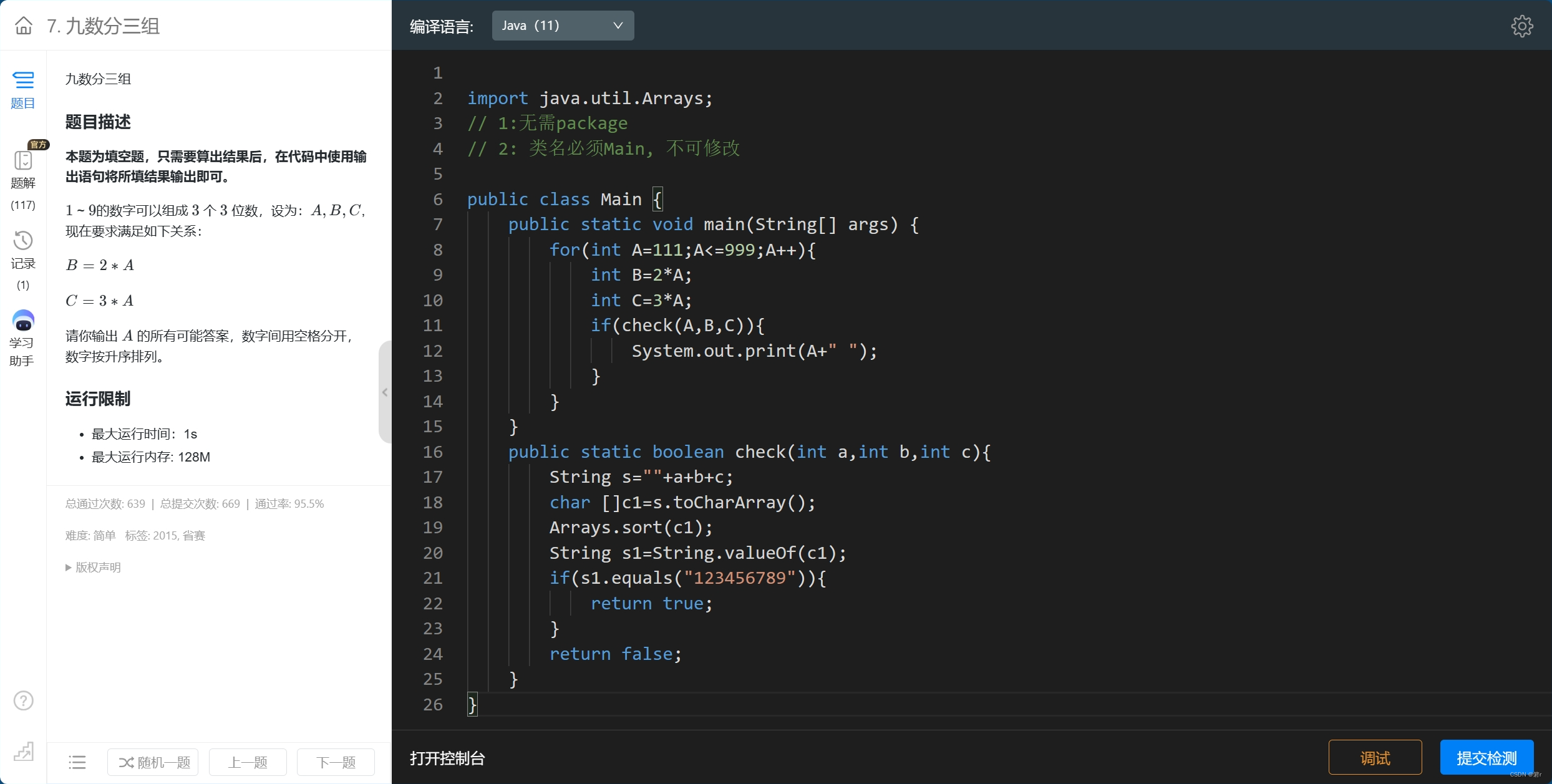Expand the Java (11) language dropdown
Screen dimensions: 1552x784
(x=563, y=26)
